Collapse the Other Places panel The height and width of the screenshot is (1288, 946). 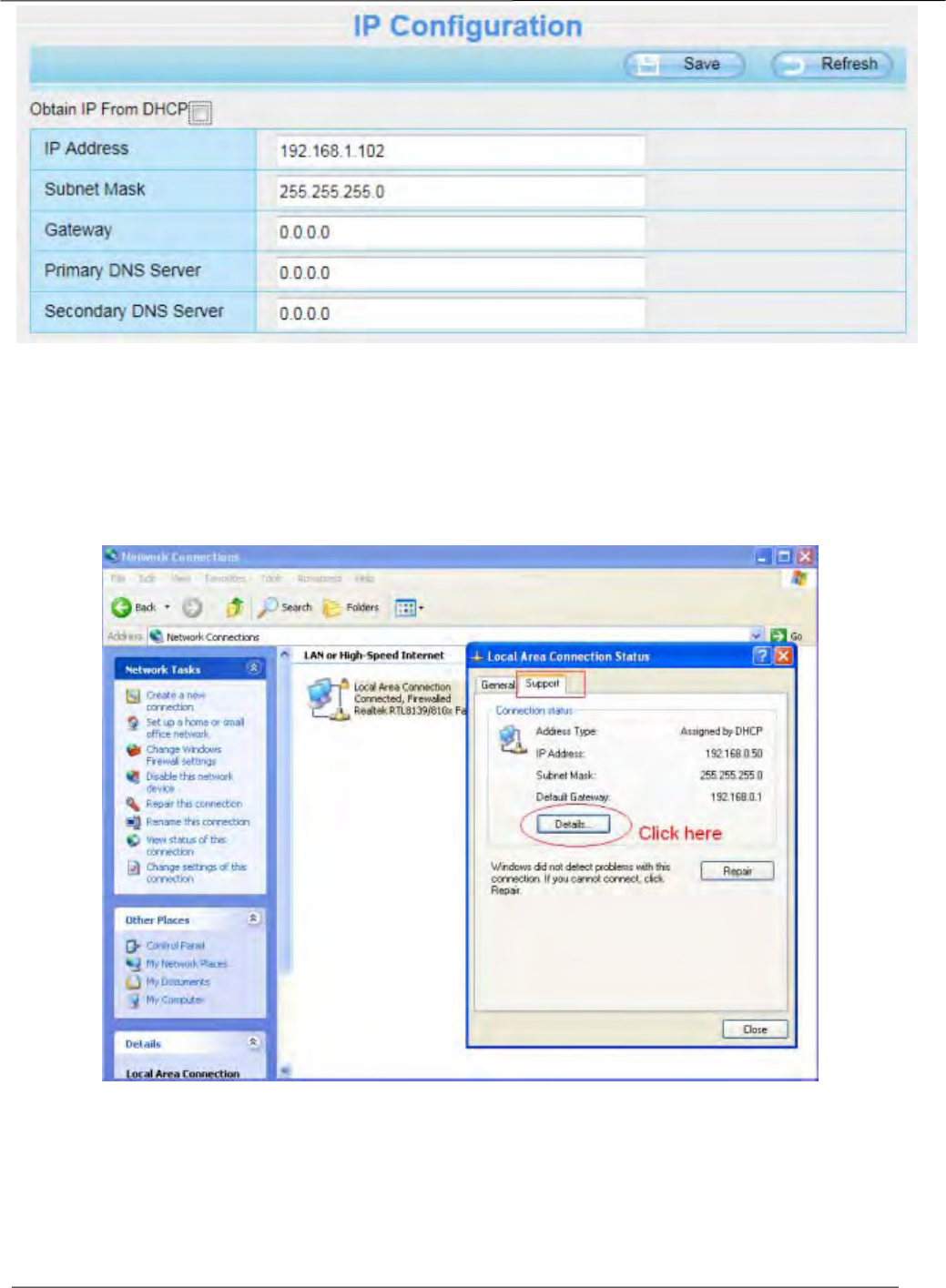pos(253,918)
